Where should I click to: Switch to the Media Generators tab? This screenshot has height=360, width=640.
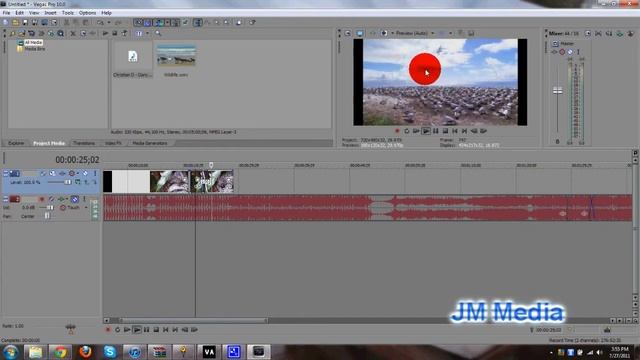pos(150,143)
